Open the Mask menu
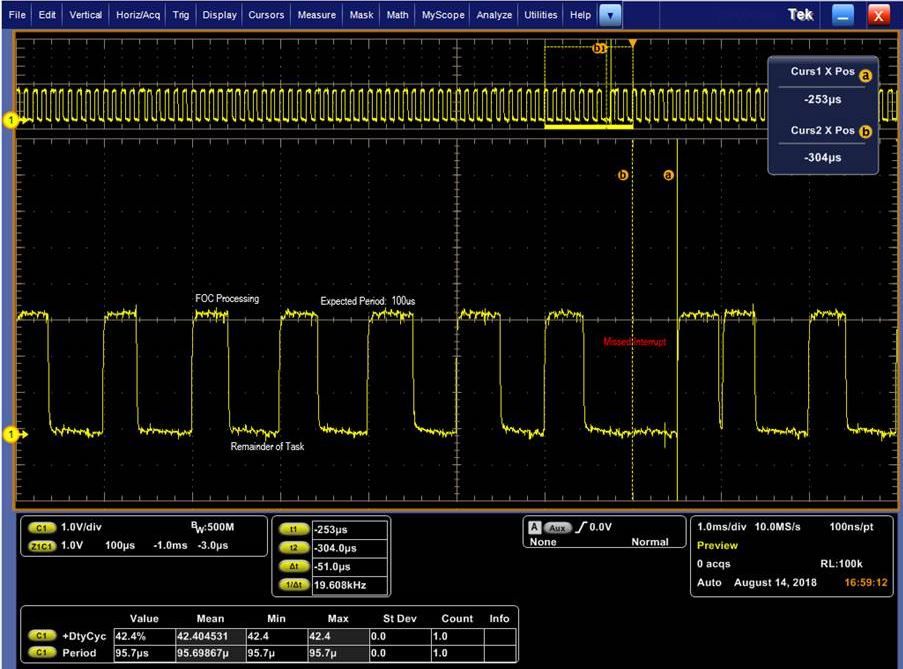The image size is (903, 669). tap(361, 15)
